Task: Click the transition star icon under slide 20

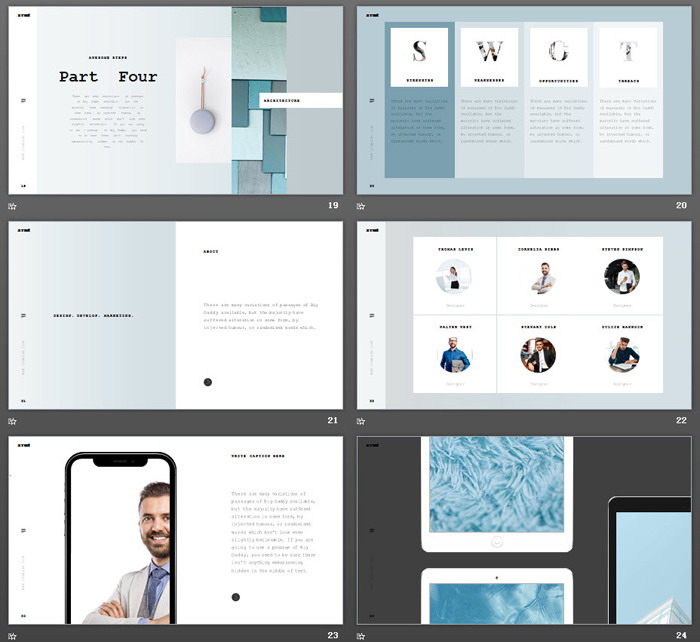Action: point(362,206)
